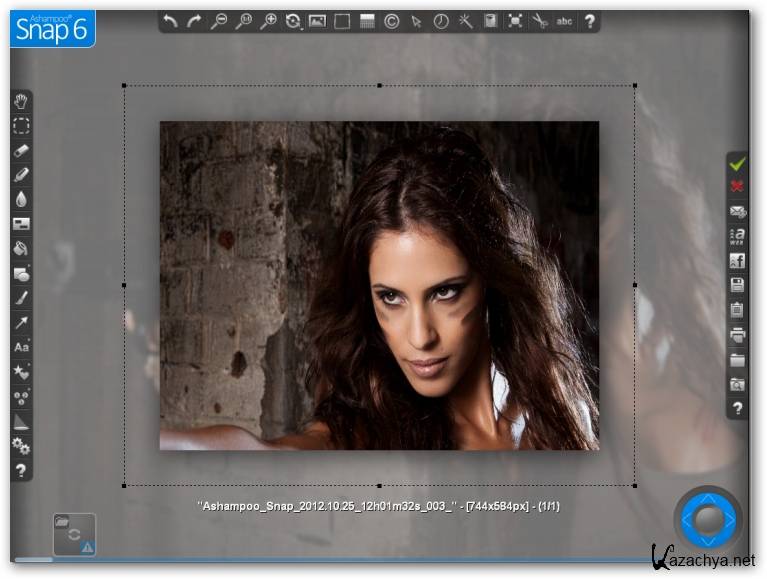
Task: Add a copyright watermark stamp
Action: point(392,21)
